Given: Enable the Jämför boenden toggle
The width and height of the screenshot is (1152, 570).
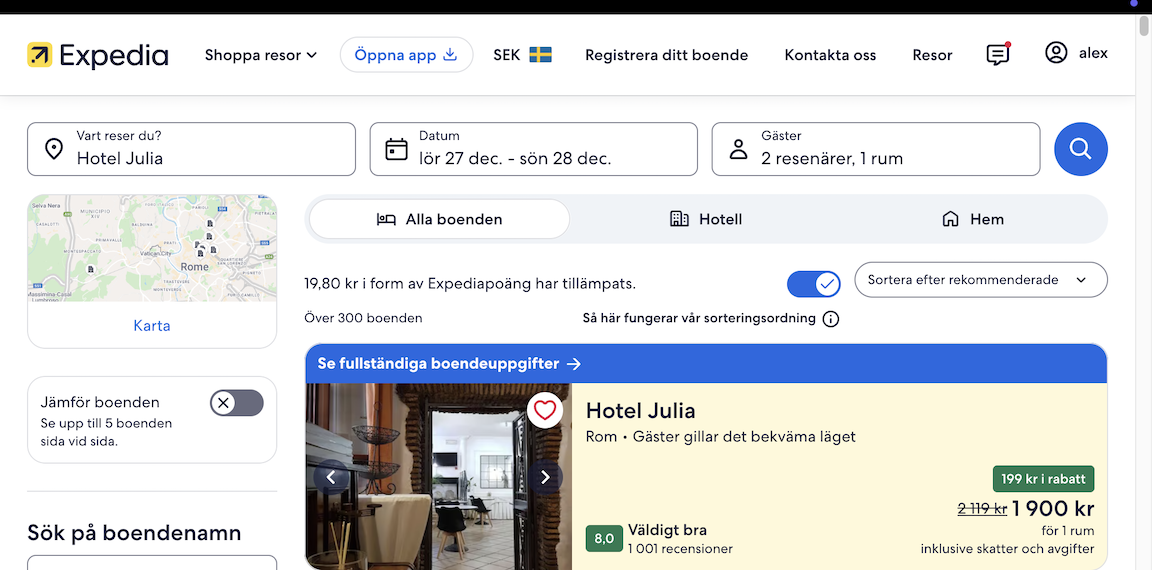Looking at the screenshot, I should (x=237, y=403).
